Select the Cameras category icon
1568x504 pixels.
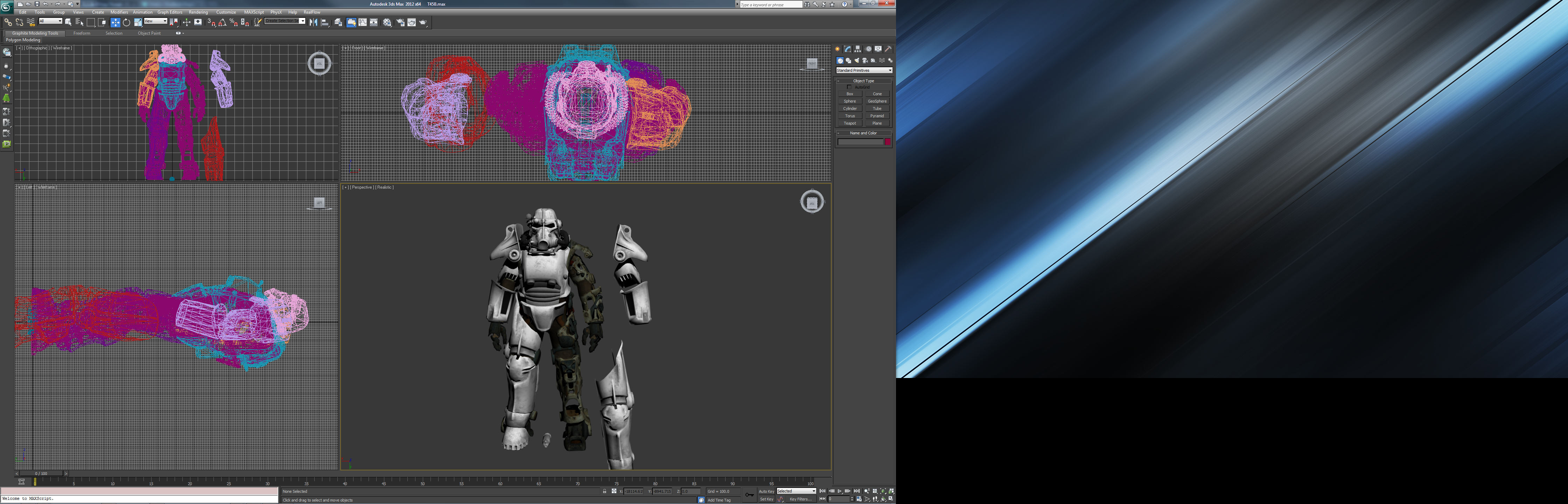[865, 61]
